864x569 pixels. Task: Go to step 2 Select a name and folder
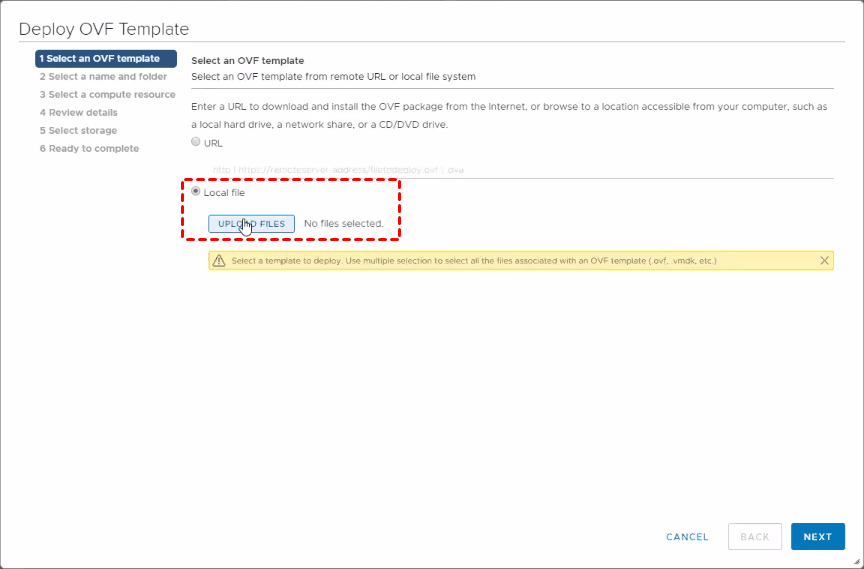coord(103,77)
